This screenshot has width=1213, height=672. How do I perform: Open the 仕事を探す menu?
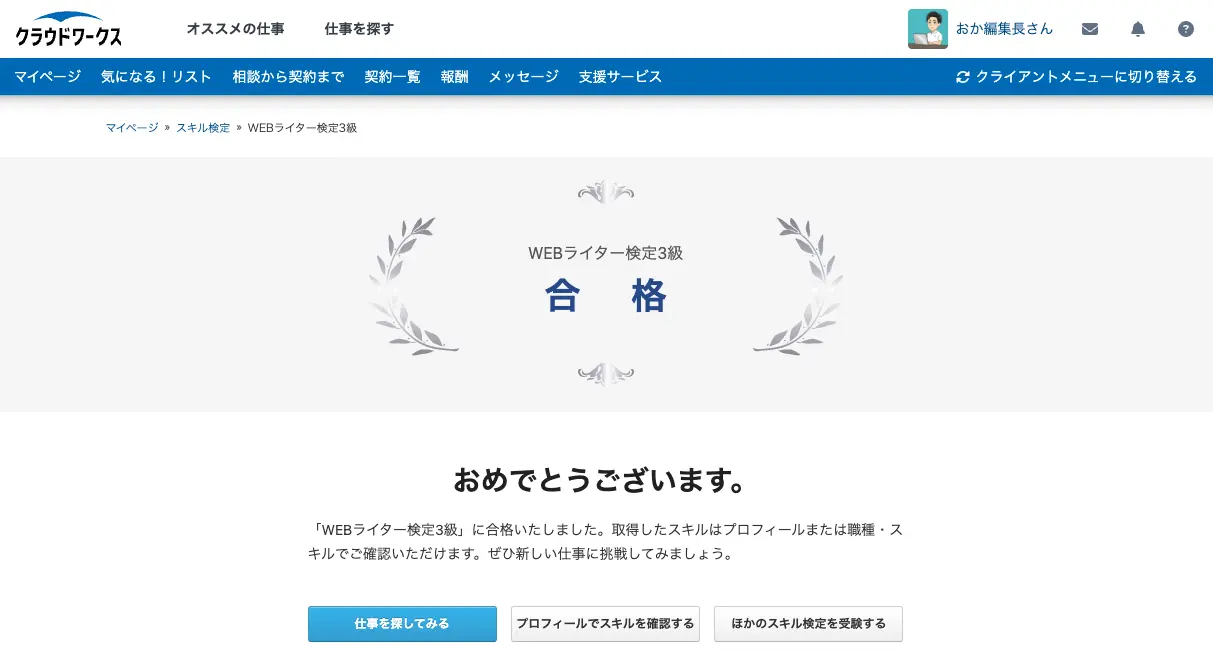click(x=359, y=29)
